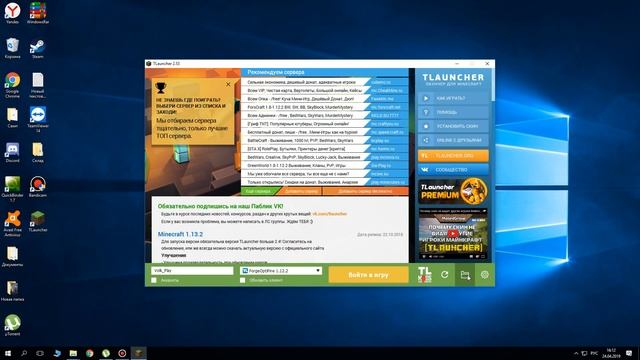Select the GreenWorld 1.8-1.13.2 server row
This screenshot has width=640, height=360.
pos(324,166)
